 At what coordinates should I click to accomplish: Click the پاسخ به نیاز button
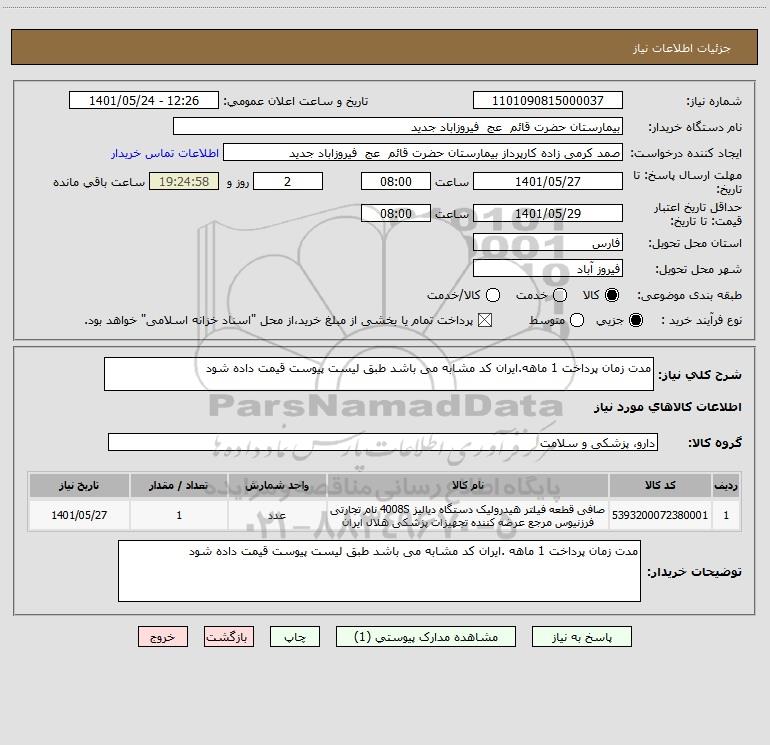coord(581,637)
